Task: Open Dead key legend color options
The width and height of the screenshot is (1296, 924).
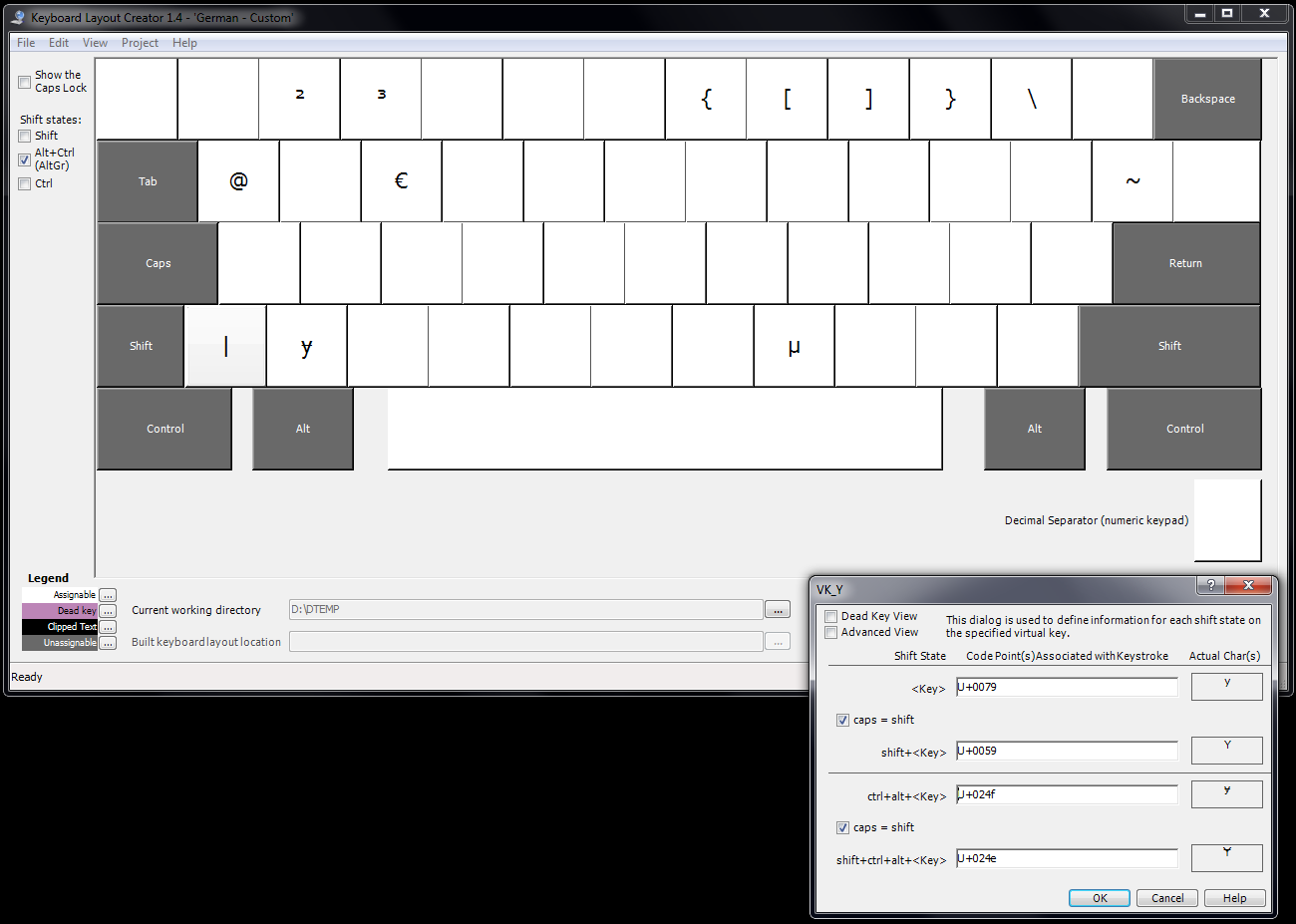Action: [x=108, y=611]
